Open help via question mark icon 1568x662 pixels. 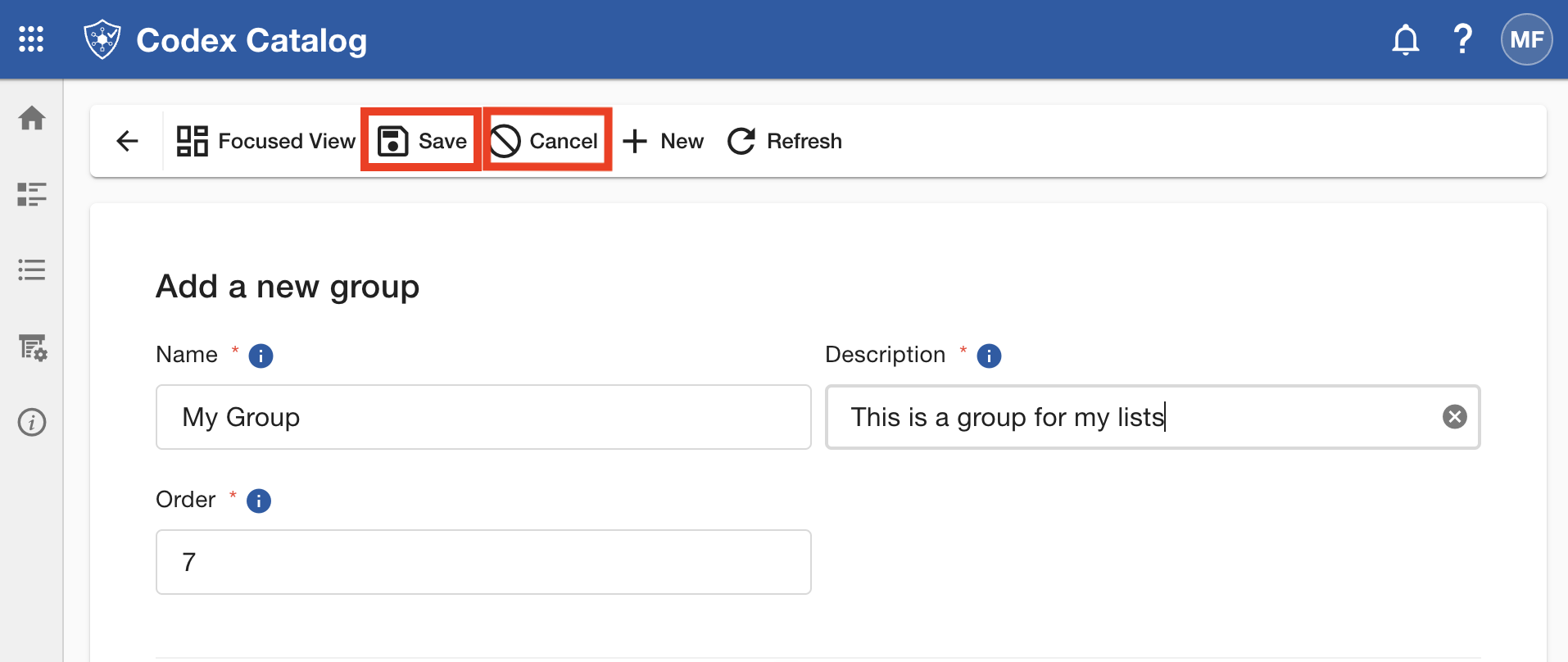(x=1462, y=39)
